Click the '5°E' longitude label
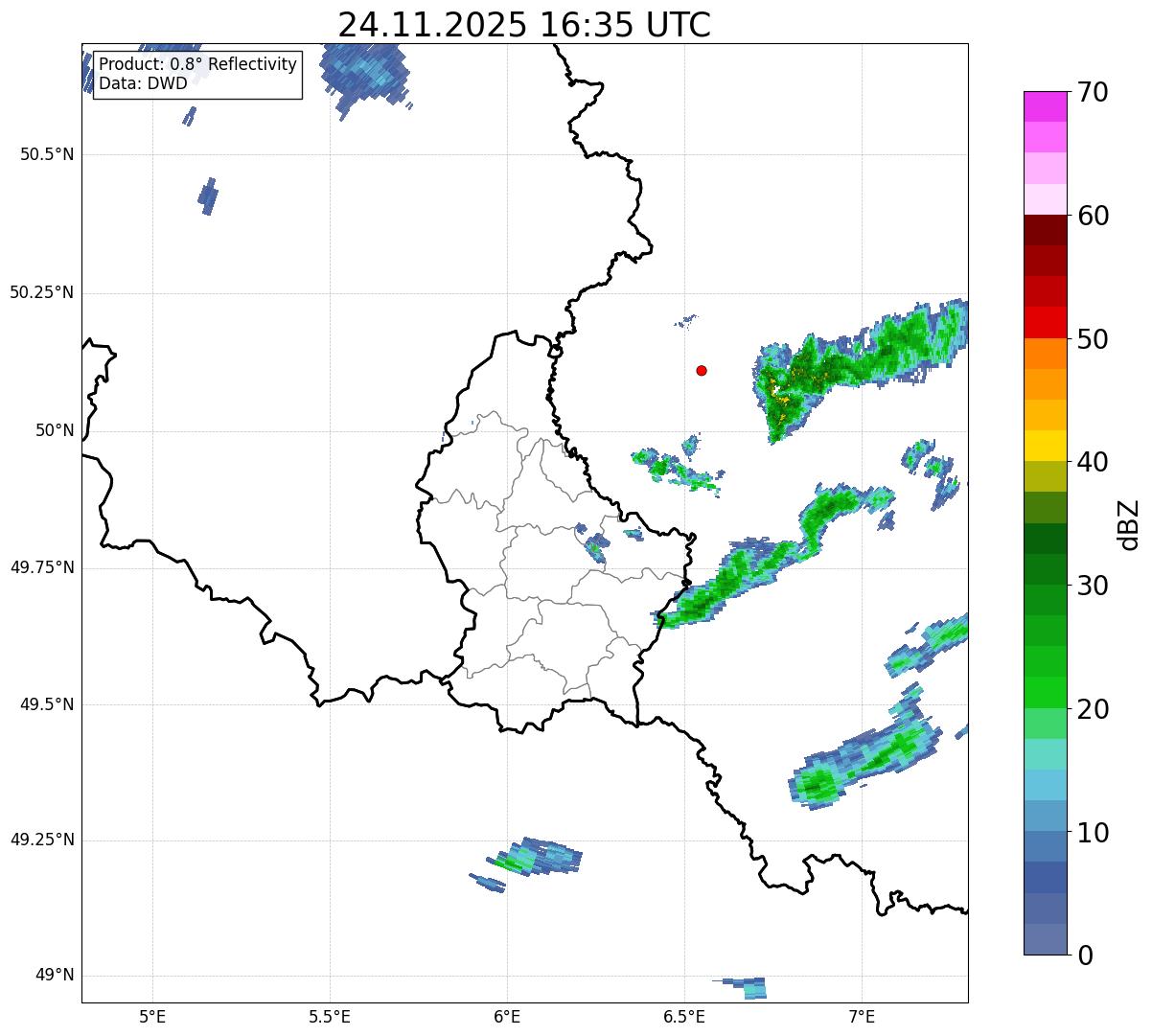 pyautogui.click(x=152, y=1016)
